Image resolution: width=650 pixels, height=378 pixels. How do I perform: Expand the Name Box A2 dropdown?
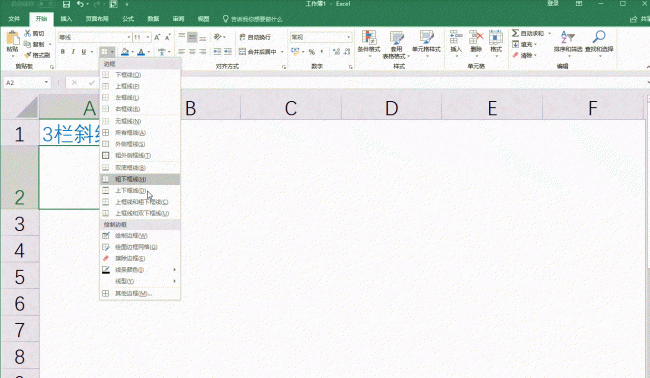[46, 82]
